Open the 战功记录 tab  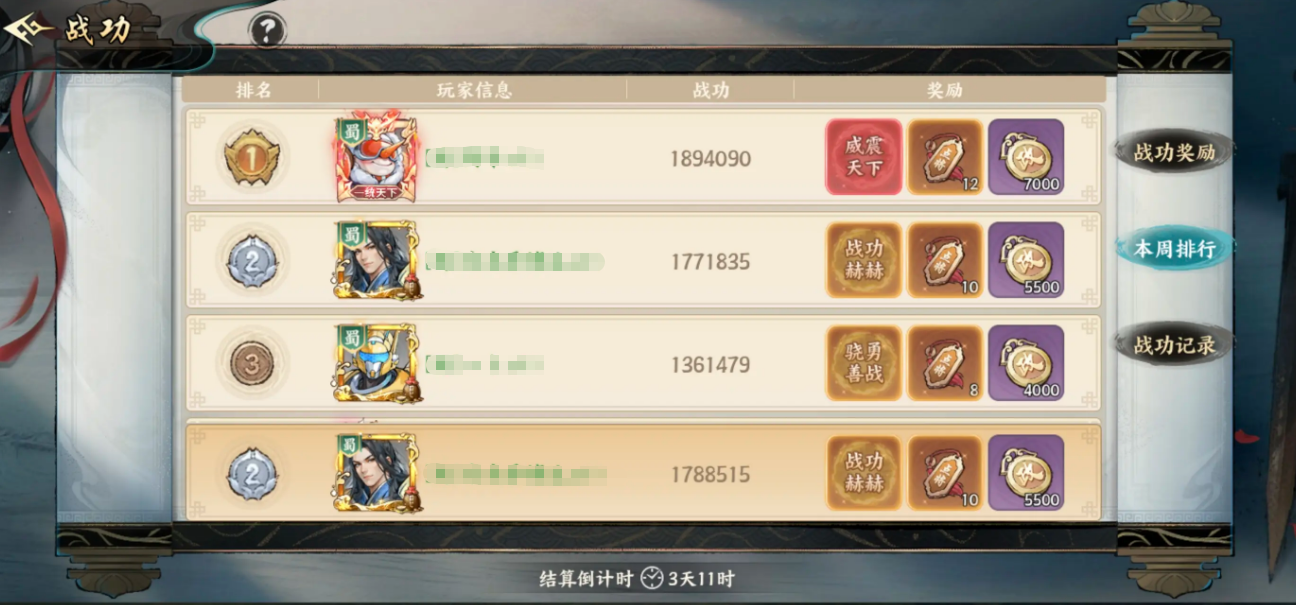pos(1174,345)
